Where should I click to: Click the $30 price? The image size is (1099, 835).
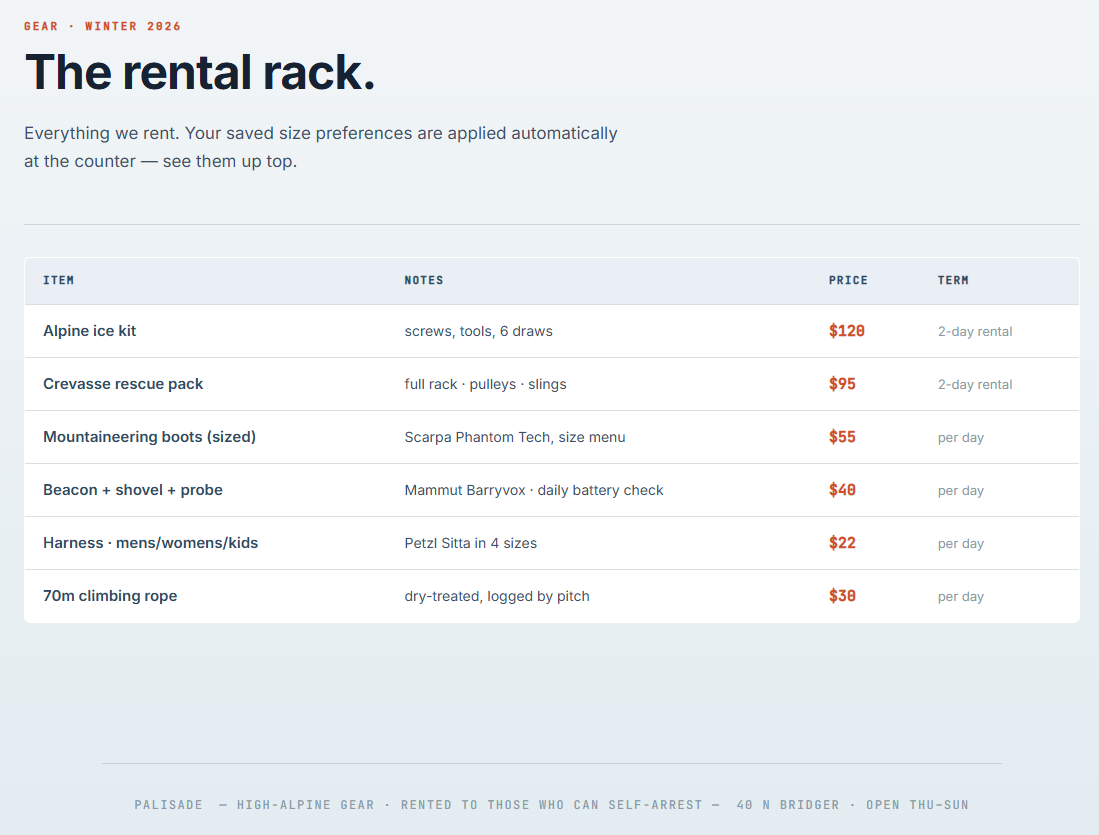[842, 596]
